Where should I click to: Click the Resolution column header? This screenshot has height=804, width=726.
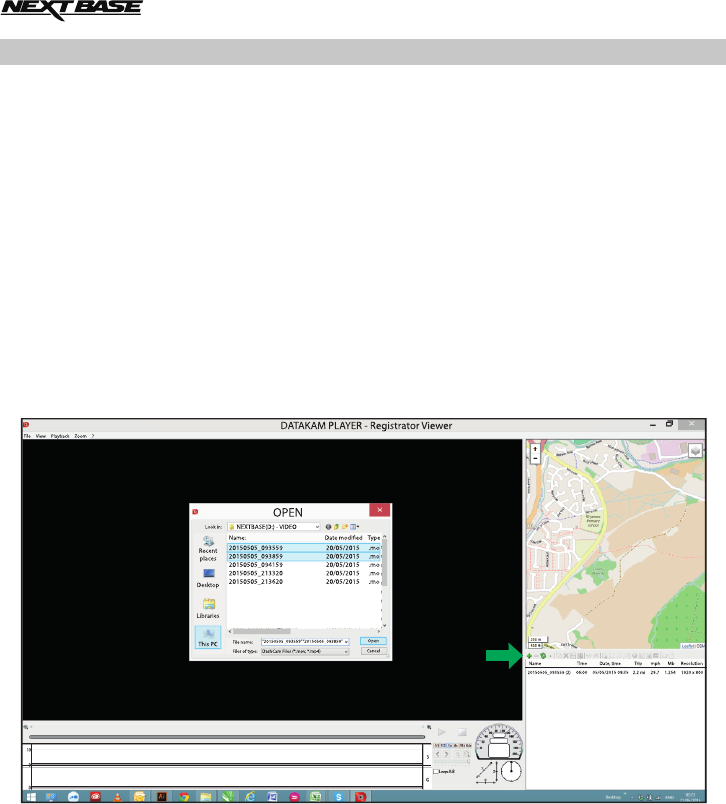click(x=692, y=664)
